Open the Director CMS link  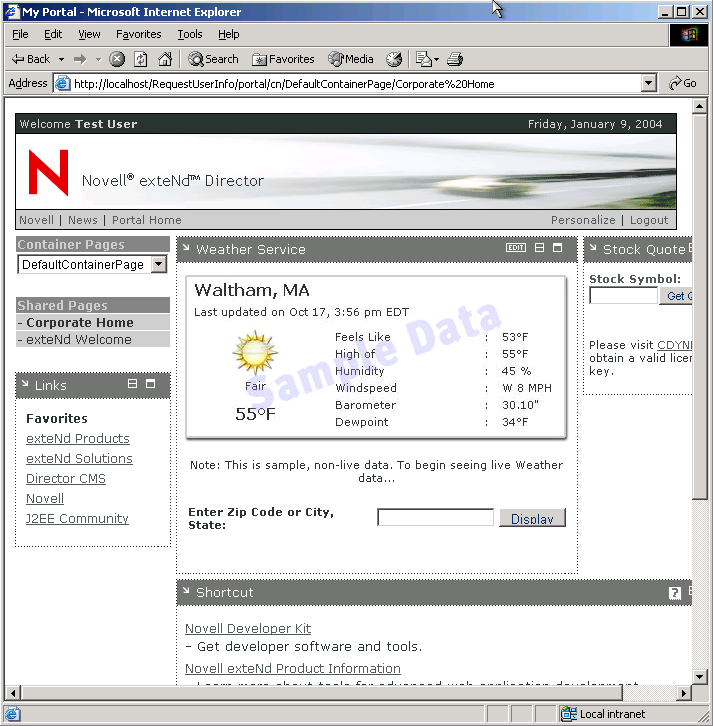pos(66,478)
